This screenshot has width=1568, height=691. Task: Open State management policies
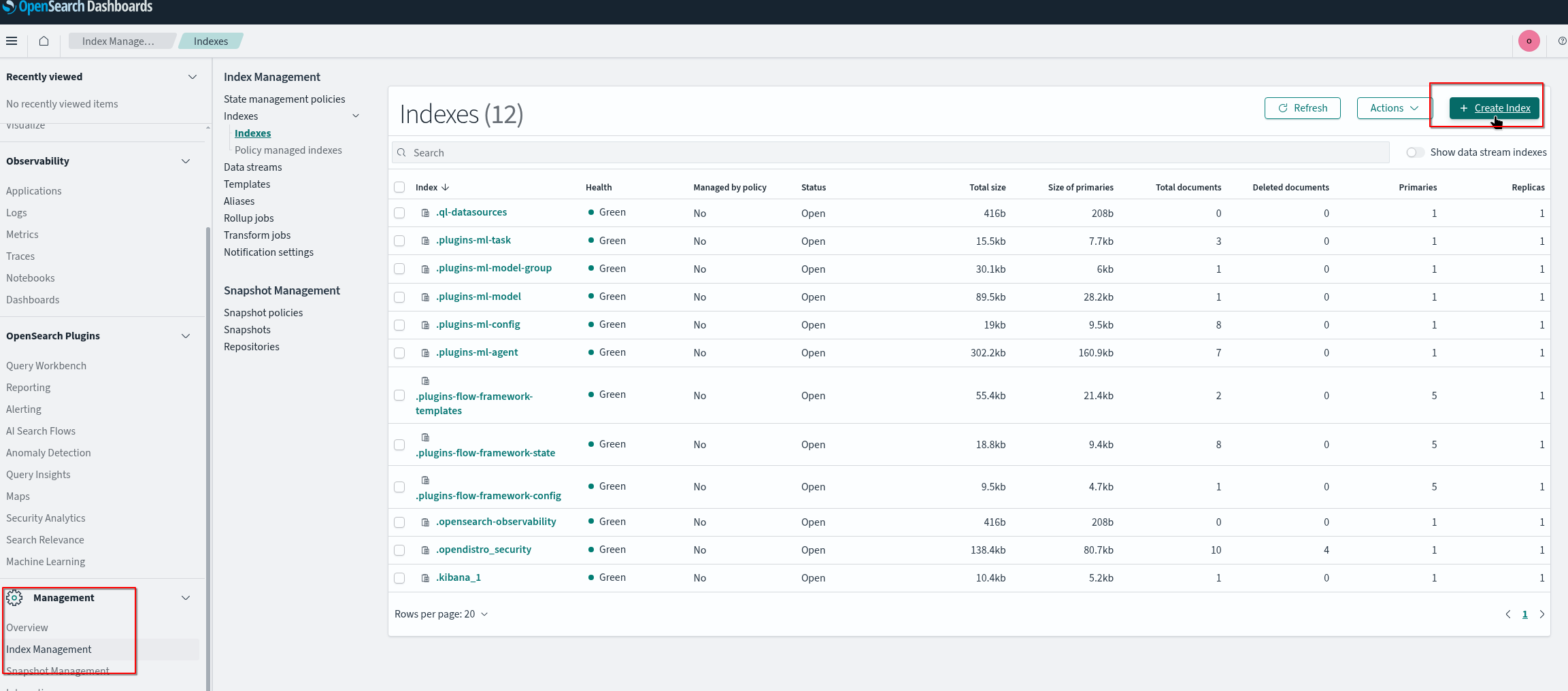(284, 99)
